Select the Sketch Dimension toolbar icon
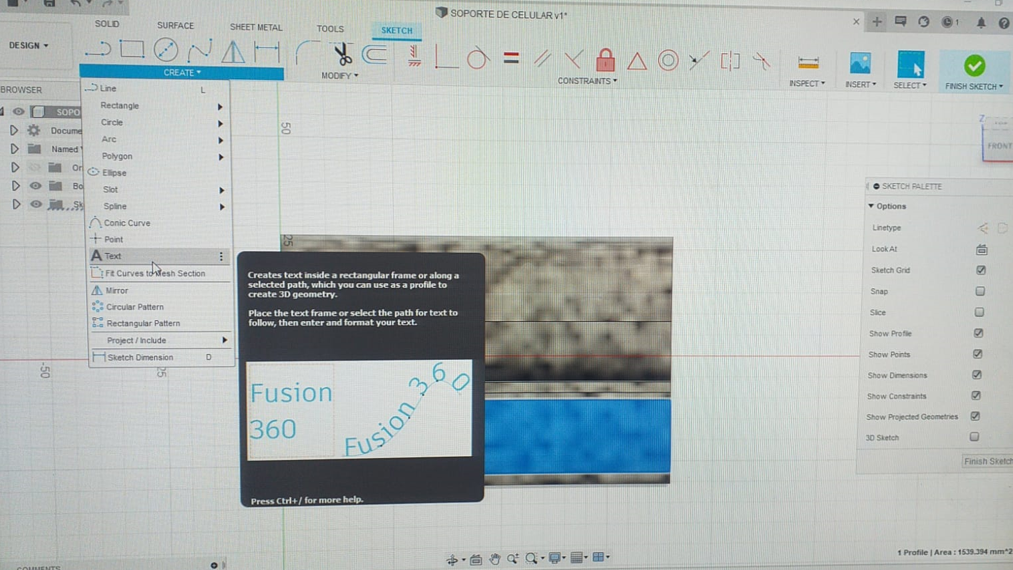 (266, 51)
